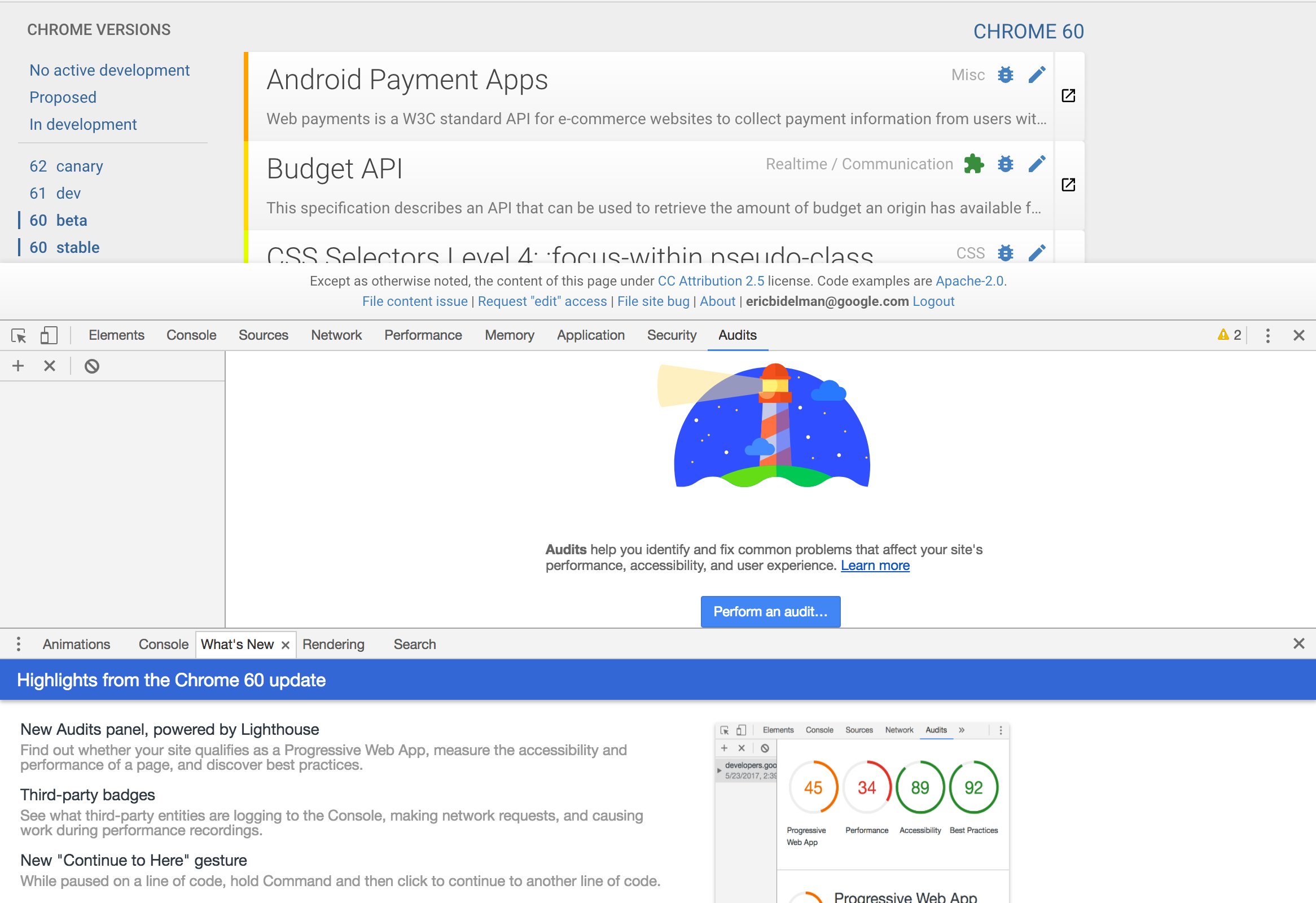
Task: Click Request "edit" access link
Action: (x=542, y=301)
